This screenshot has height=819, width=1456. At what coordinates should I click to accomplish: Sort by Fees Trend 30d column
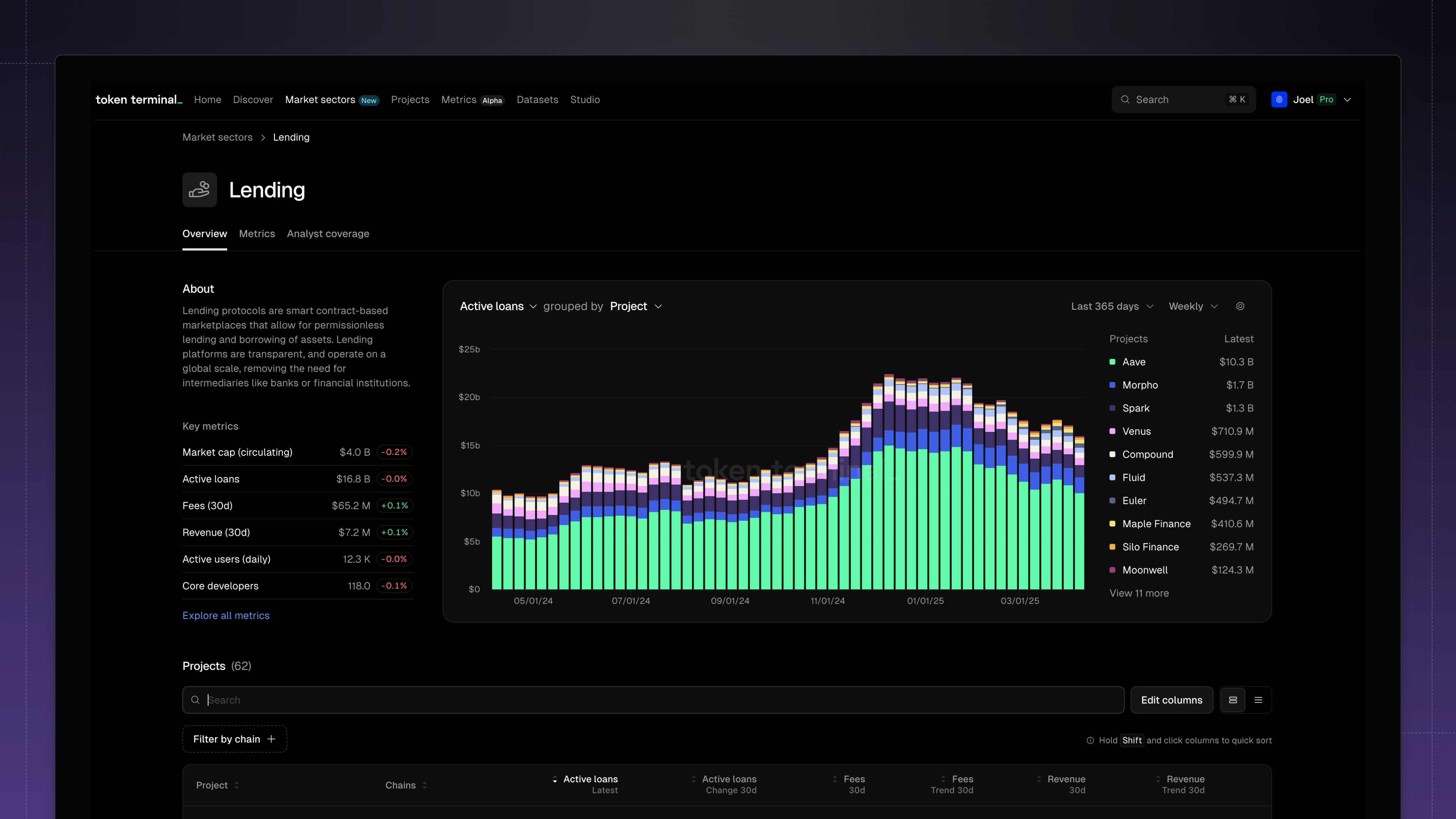[952, 784]
